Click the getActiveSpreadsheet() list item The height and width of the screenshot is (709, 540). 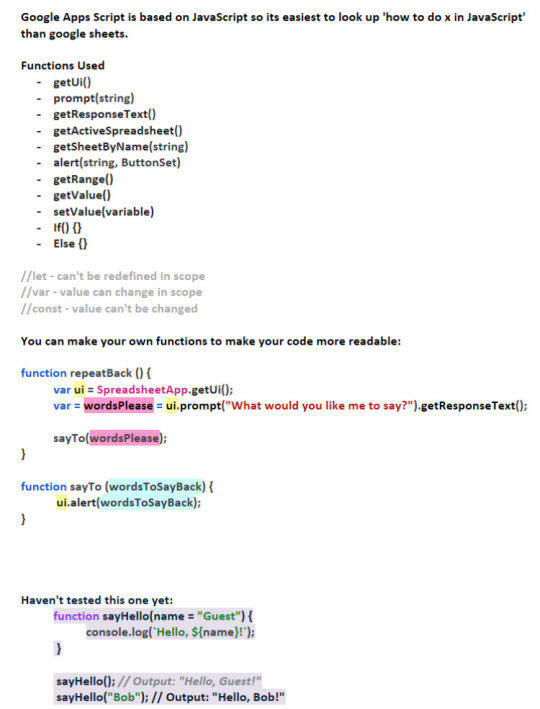(118, 131)
